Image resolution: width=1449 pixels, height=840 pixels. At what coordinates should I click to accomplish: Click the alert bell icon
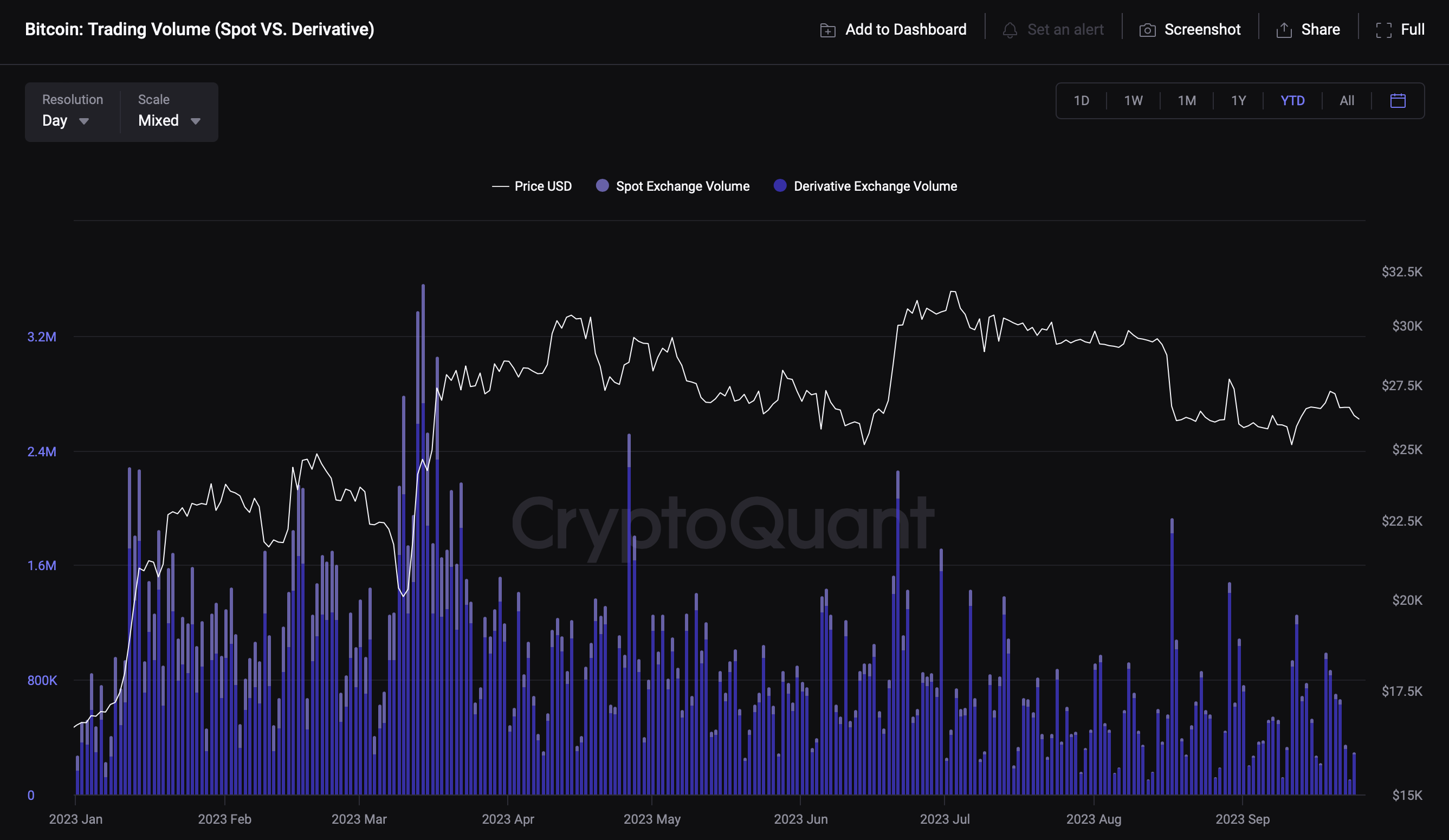click(1010, 30)
